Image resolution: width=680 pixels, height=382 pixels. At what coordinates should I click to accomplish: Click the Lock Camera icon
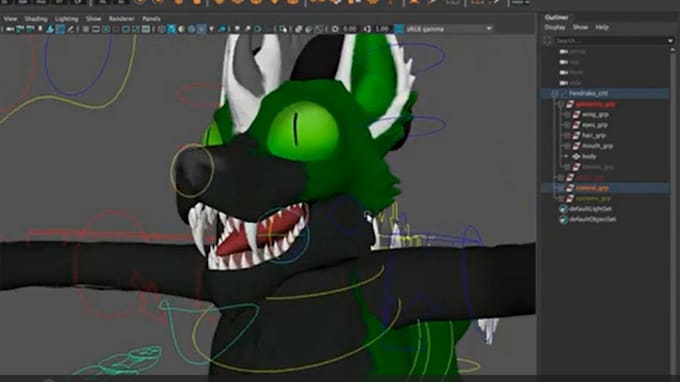coord(20,29)
